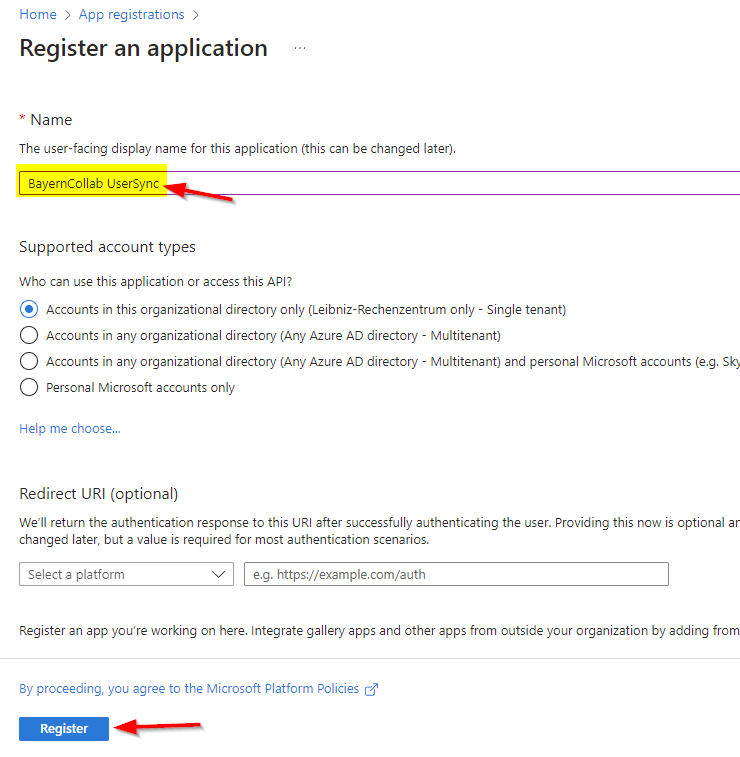The height and width of the screenshot is (757, 740).
Task: Click the Redirect URI example.com/auth input field
Action: click(x=456, y=574)
